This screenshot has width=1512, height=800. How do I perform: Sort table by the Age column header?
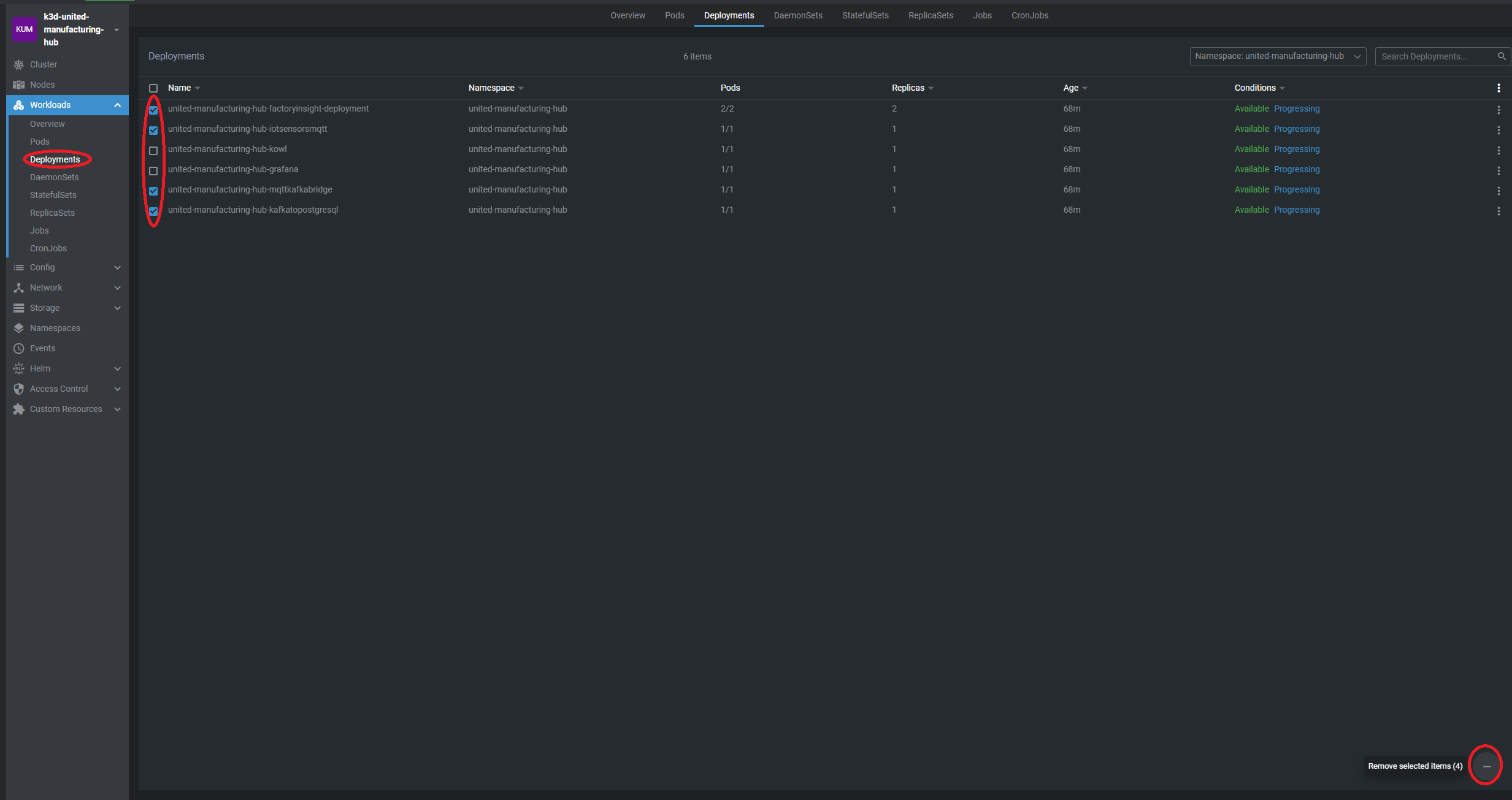click(x=1071, y=88)
